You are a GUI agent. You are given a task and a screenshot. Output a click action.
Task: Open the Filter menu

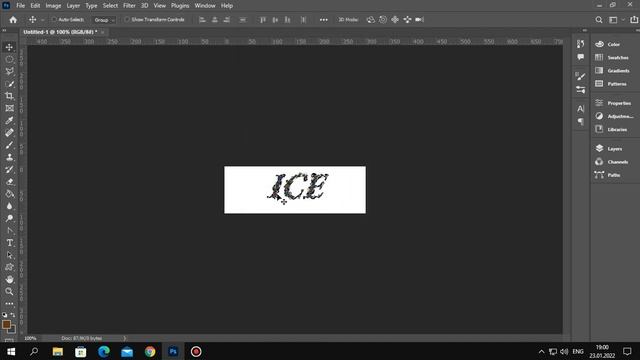click(x=129, y=6)
